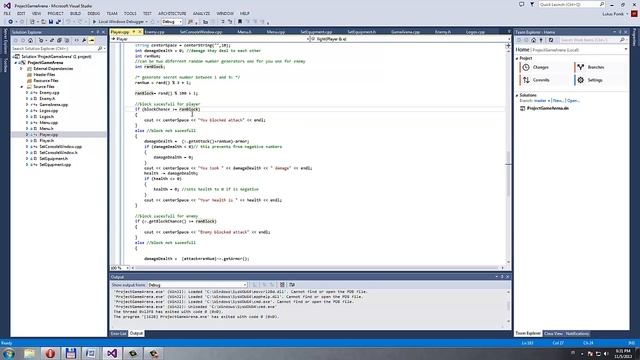Click the Windows Start orb
This screenshot has height=360, width=640.
click(x=9, y=353)
